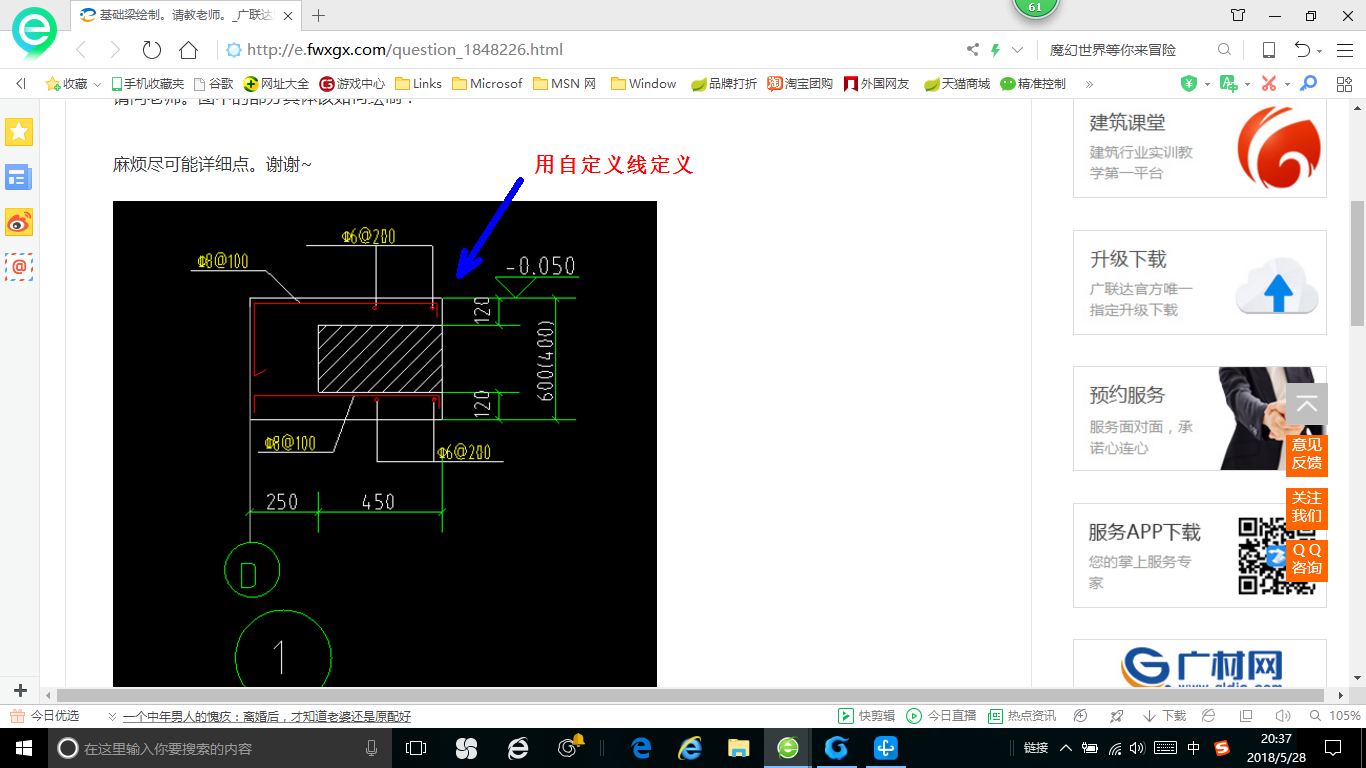Open the Weibo icon in sidebar
The height and width of the screenshot is (768, 1366).
coord(19,222)
